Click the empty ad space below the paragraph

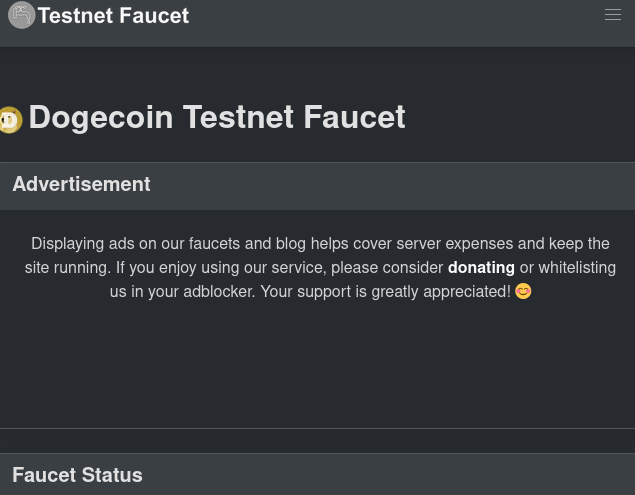point(318,365)
